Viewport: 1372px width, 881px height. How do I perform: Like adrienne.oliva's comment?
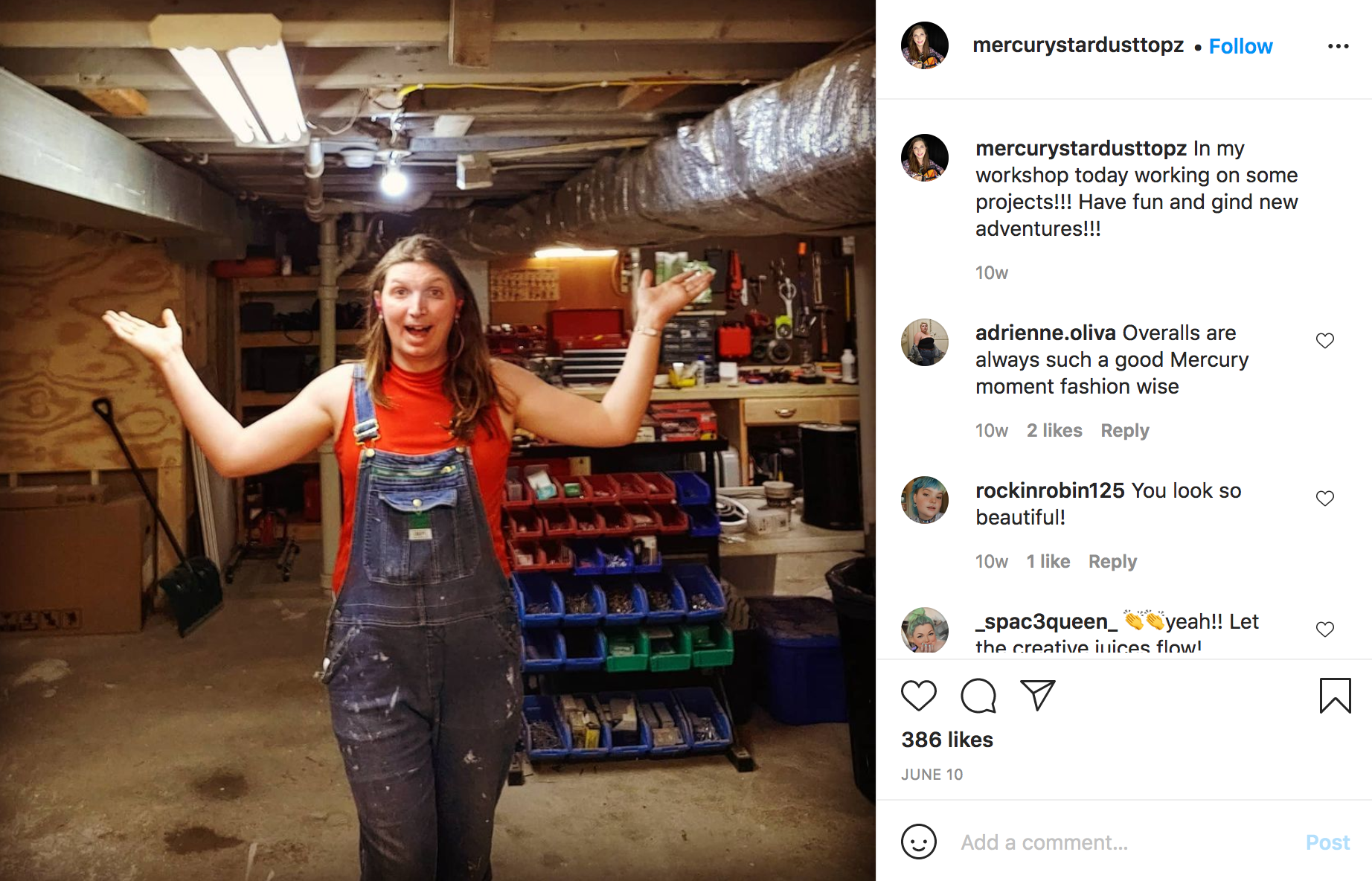click(x=1324, y=341)
